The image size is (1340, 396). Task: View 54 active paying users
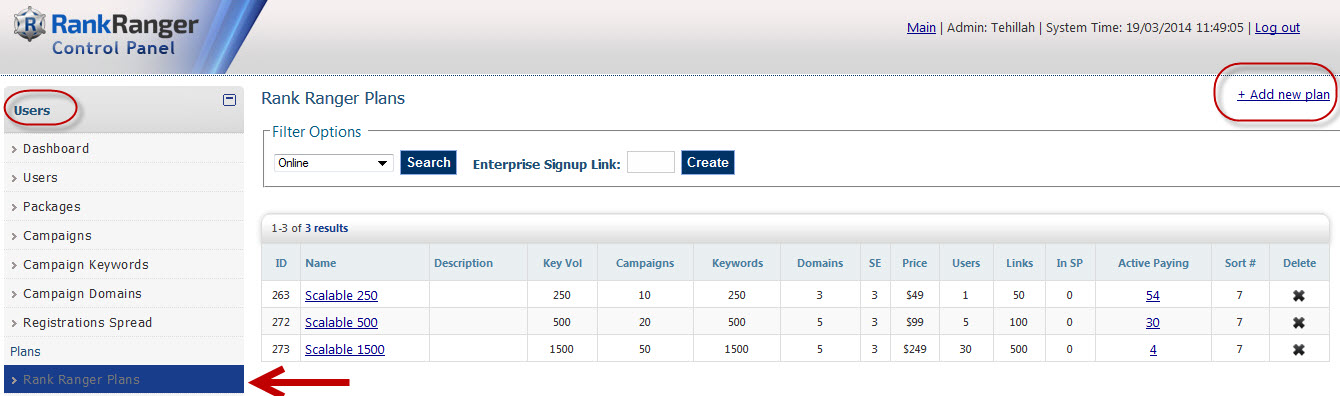1153,295
